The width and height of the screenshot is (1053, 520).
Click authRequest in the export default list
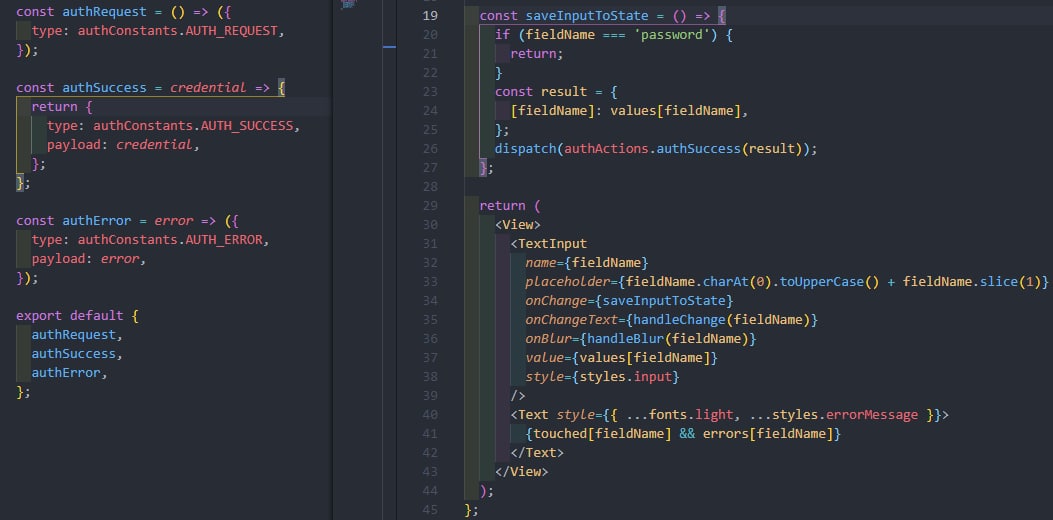74,334
